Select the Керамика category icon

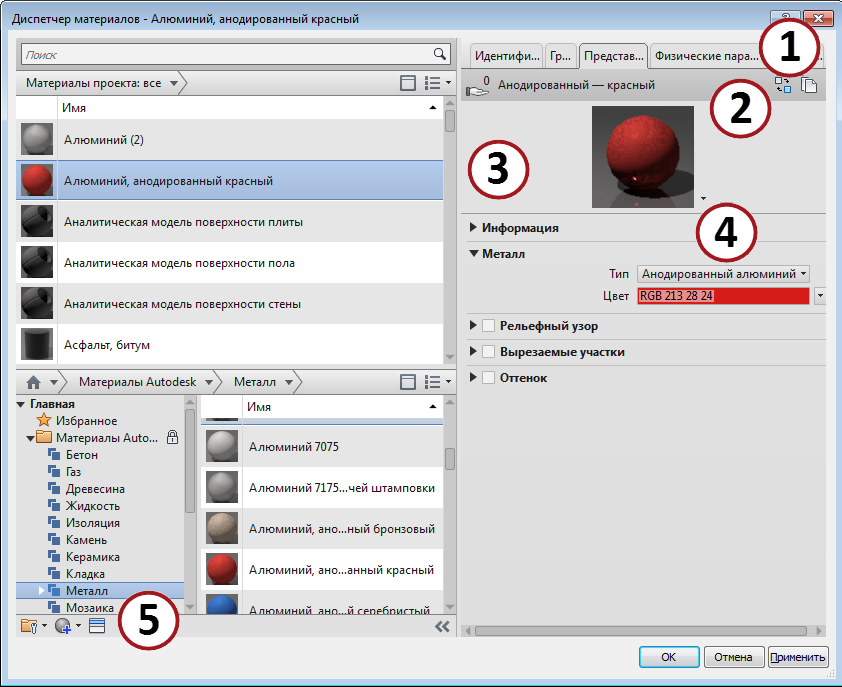point(54,556)
